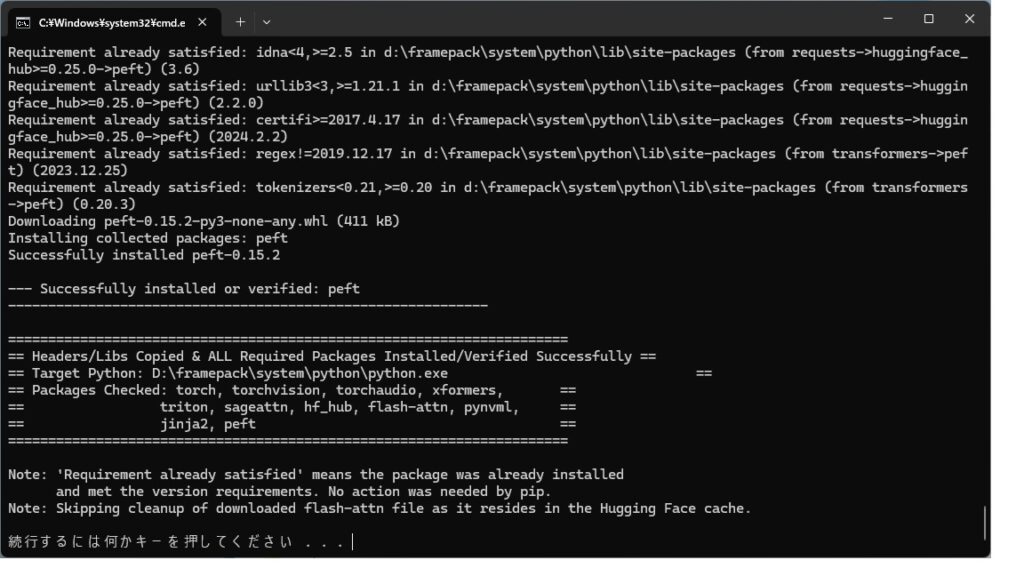The image size is (1024, 576).
Task: Click the Japanese continue-prompt text
Action: coord(176,542)
